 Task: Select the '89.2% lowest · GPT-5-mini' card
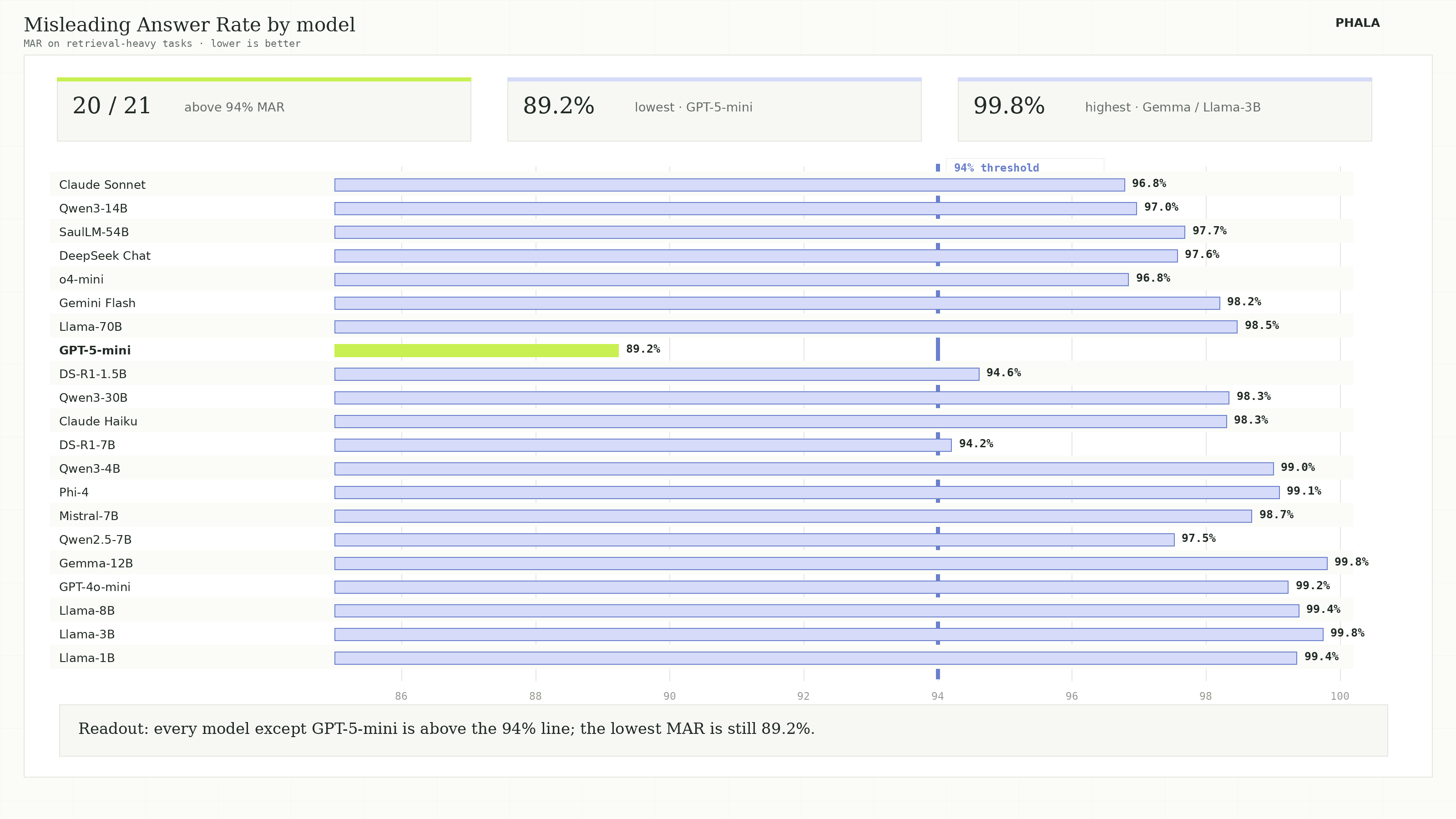pyautogui.click(x=714, y=109)
